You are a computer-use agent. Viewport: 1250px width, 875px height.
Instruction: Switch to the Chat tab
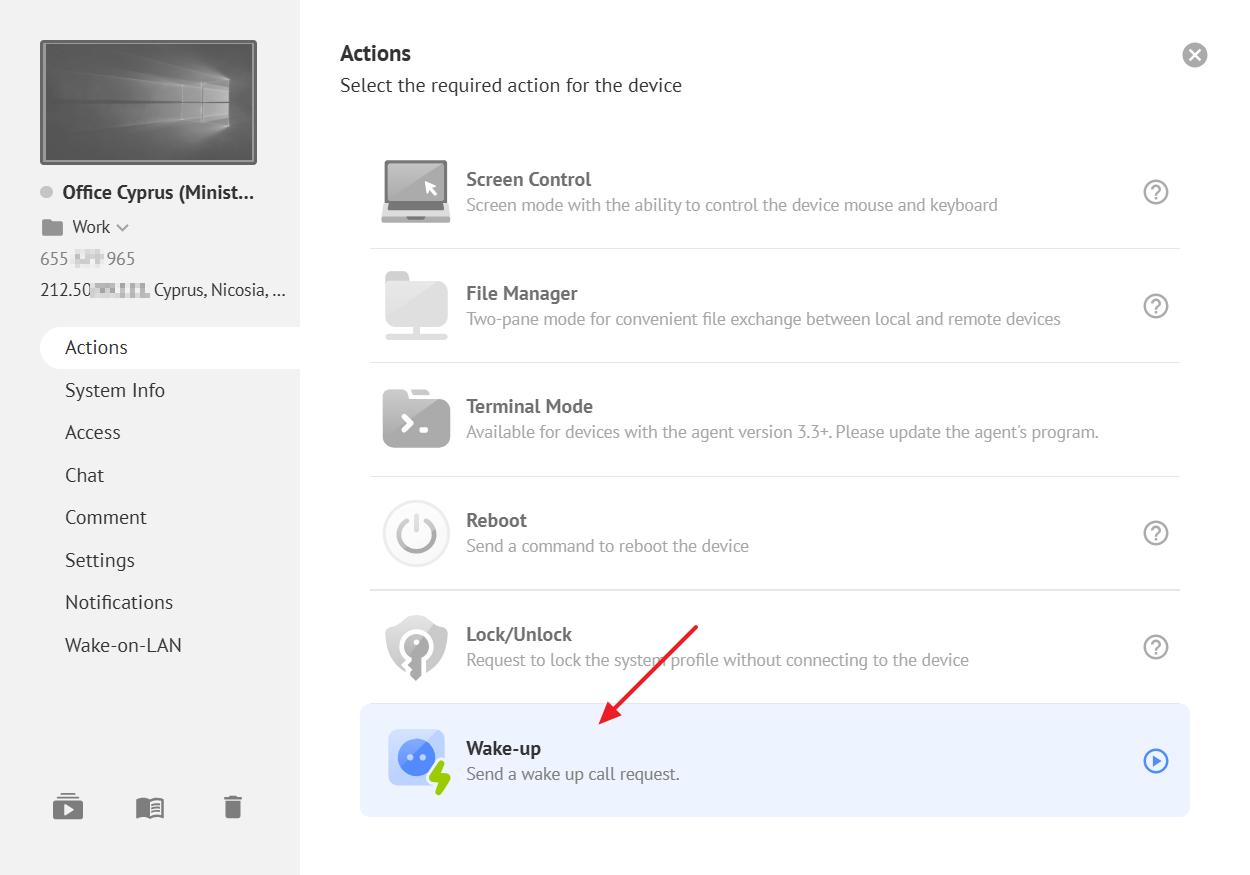coord(85,475)
